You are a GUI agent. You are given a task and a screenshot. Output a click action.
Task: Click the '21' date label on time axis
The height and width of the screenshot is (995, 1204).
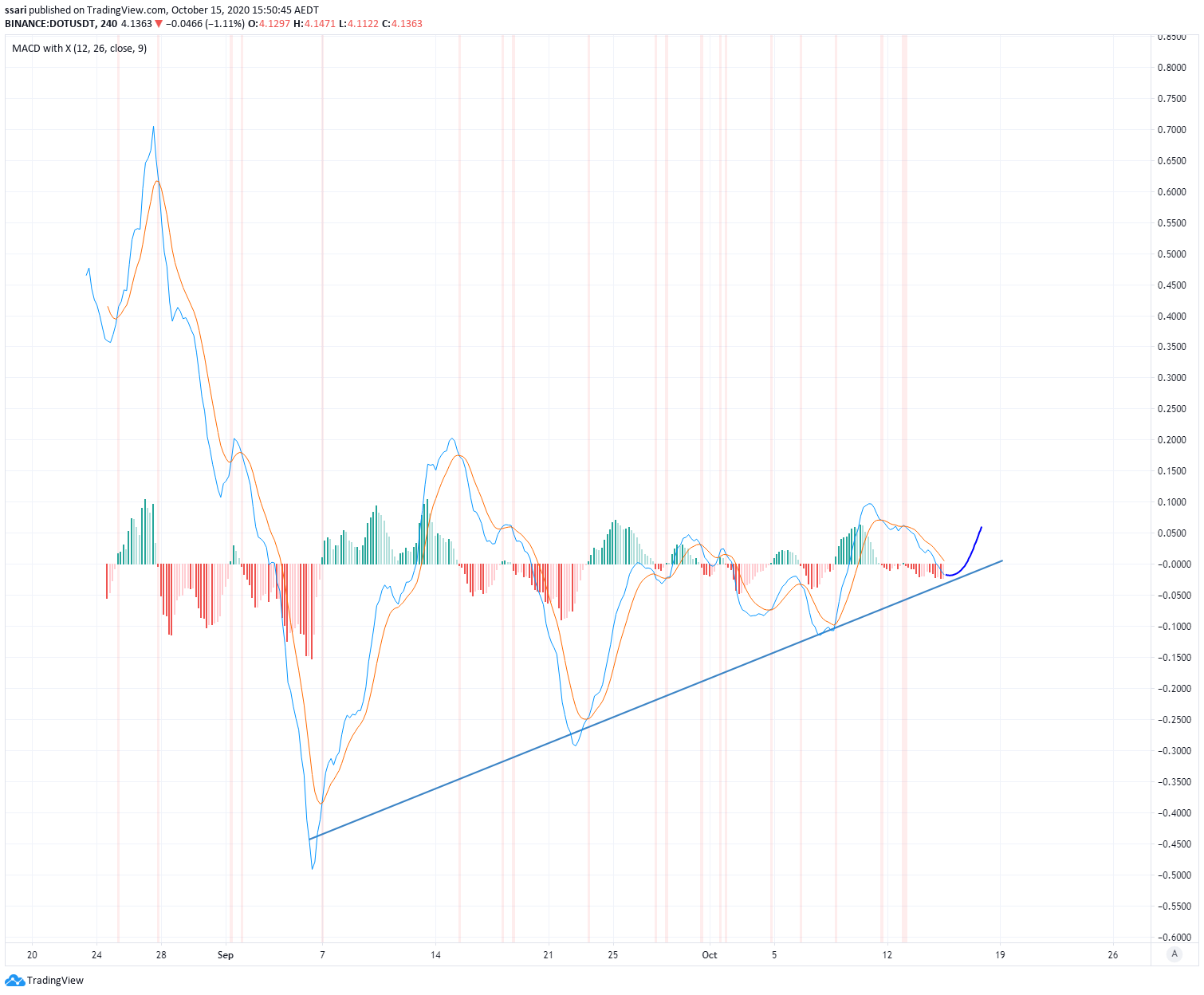(x=548, y=955)
